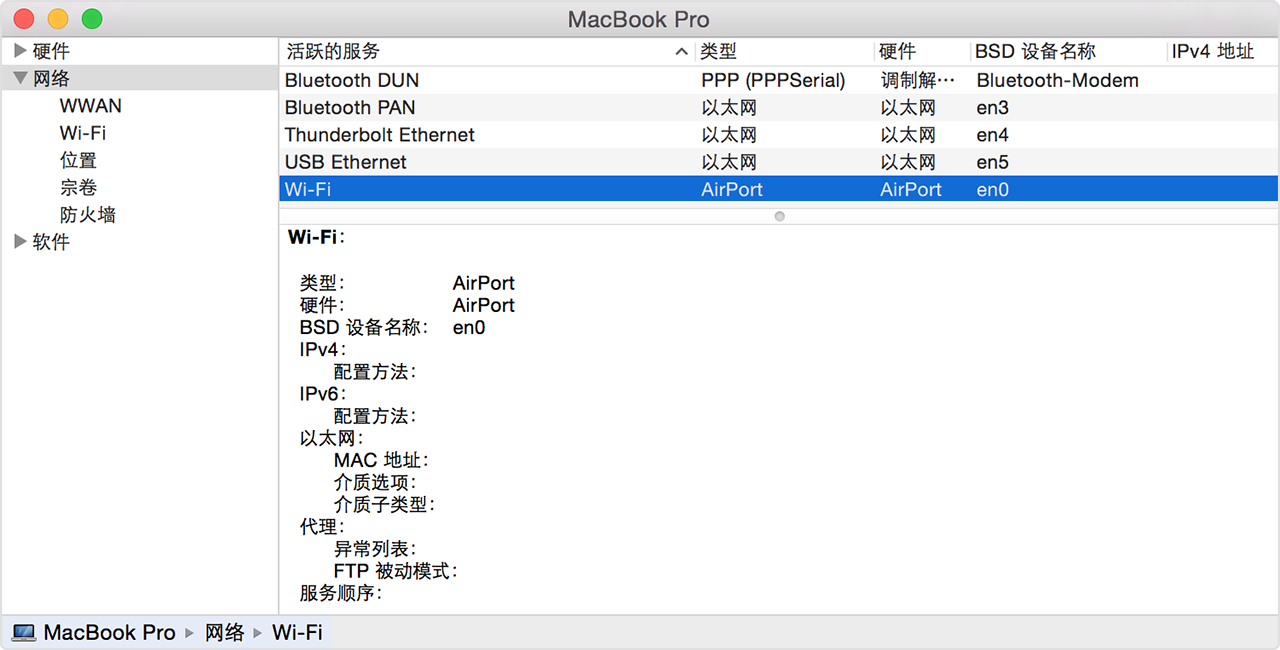1280x650 pixels.
Task: Select 软件 in the sidebar
Action: (x=51, y=241)
